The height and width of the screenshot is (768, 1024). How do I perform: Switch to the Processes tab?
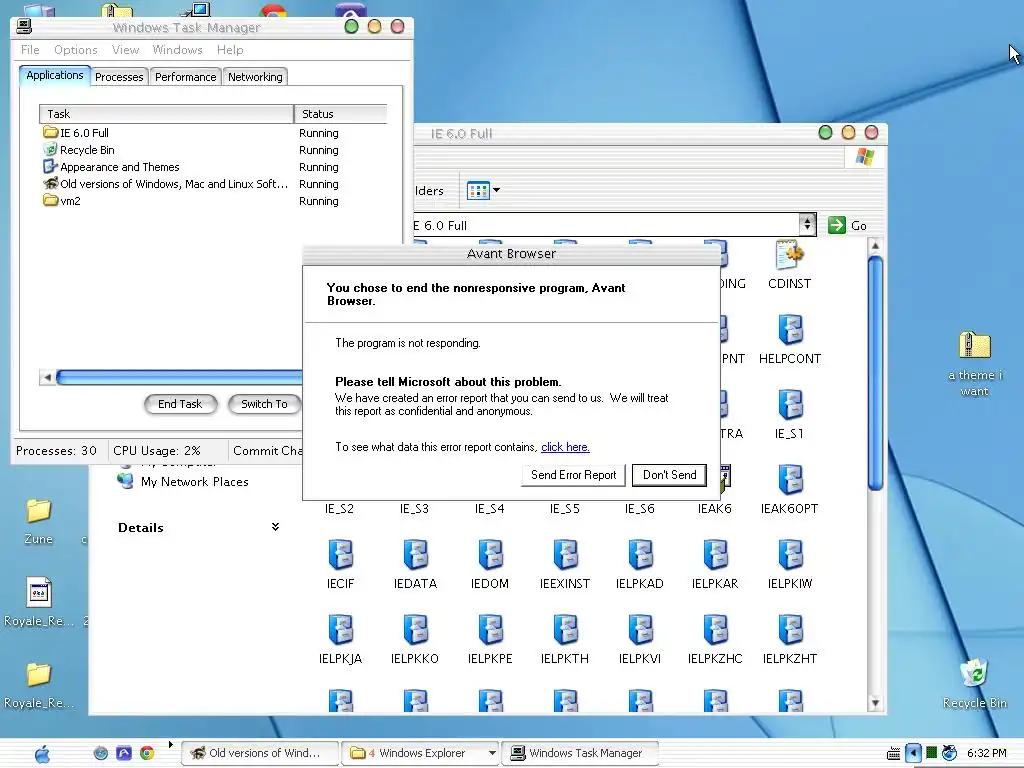point(120,77)
